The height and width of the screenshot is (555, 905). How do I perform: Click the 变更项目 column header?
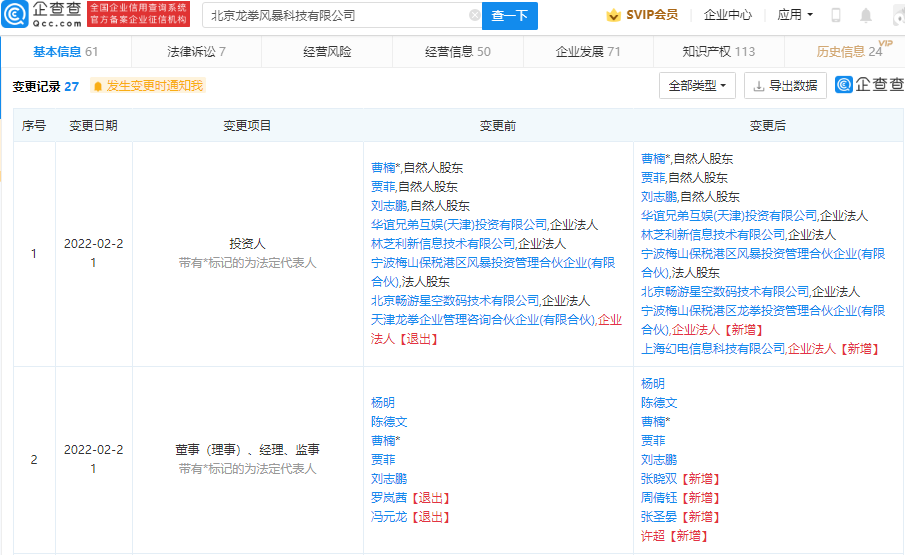tap(247, 126)
